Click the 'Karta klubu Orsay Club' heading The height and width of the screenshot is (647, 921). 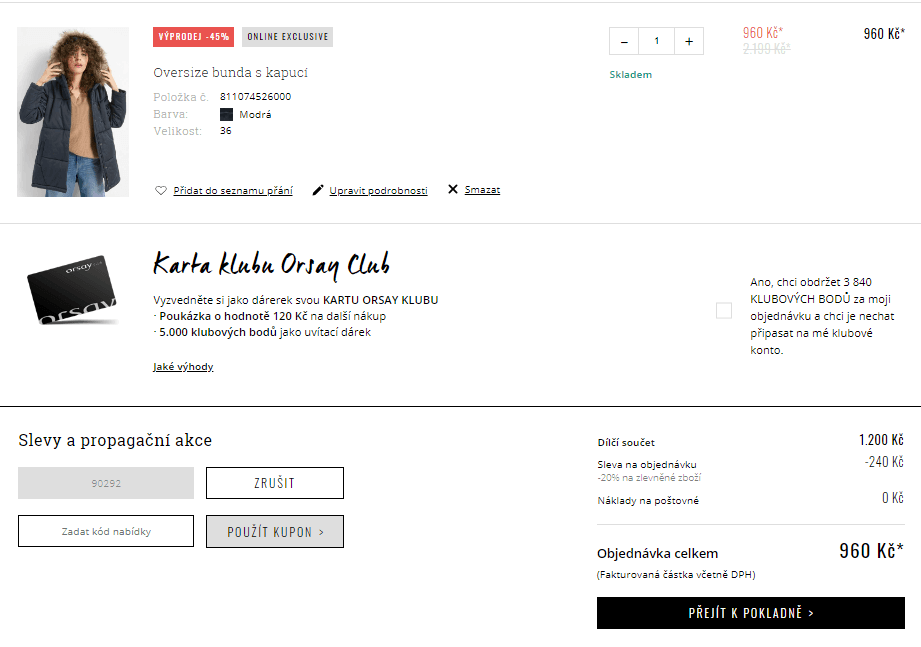(271, 265)
